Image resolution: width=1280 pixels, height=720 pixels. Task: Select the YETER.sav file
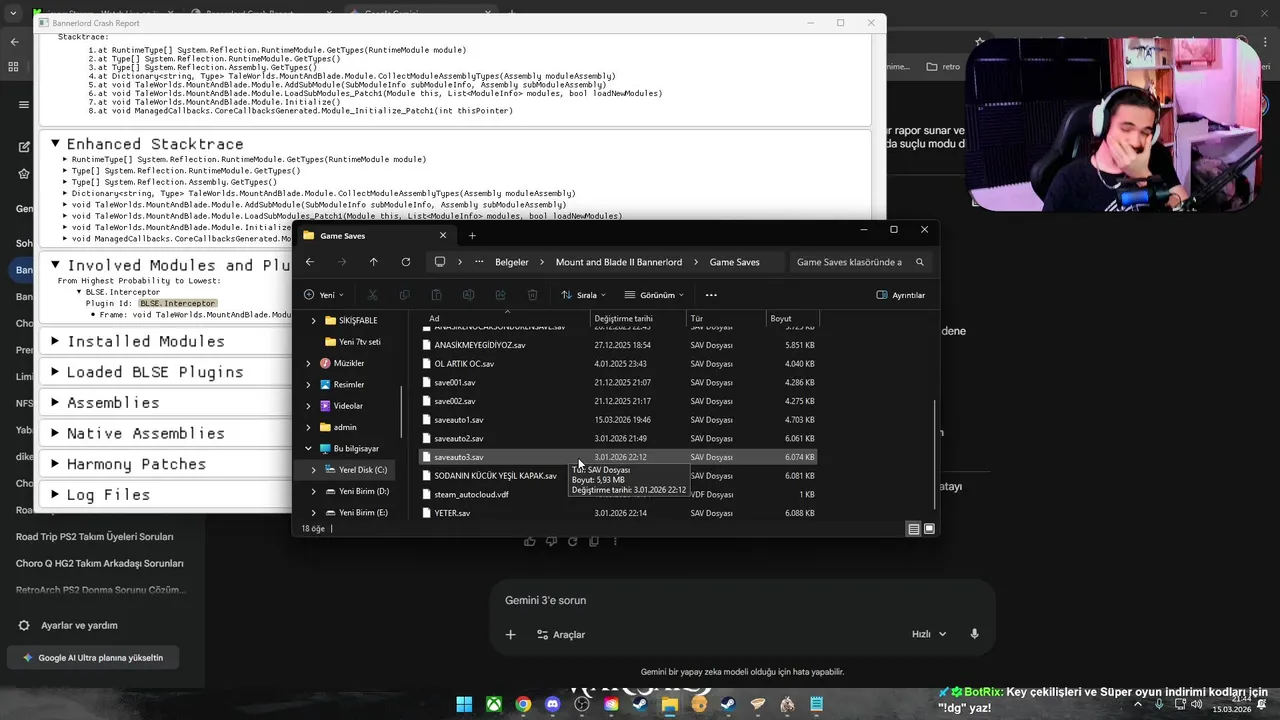[619, 513]
